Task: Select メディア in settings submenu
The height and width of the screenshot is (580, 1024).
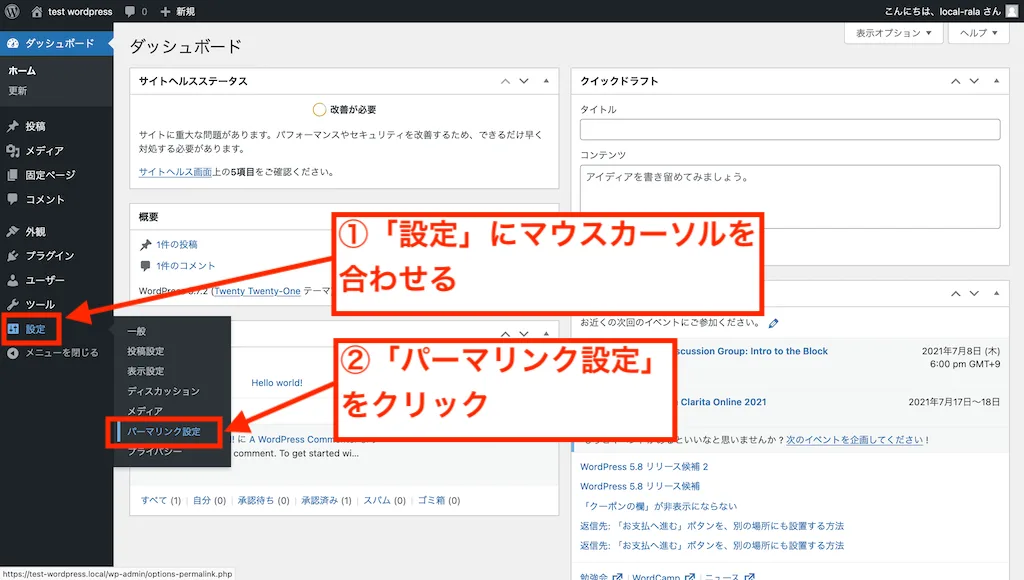Action: point(144,411)
